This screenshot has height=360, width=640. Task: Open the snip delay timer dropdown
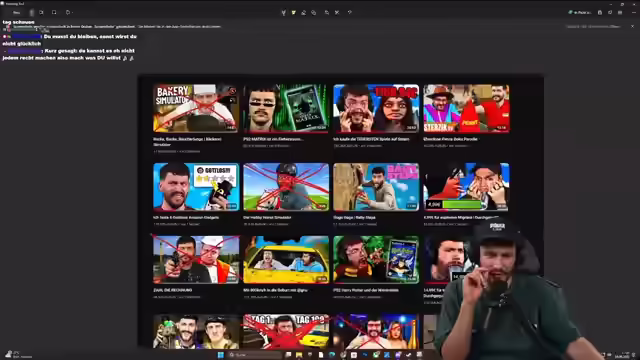click(69, 13)
